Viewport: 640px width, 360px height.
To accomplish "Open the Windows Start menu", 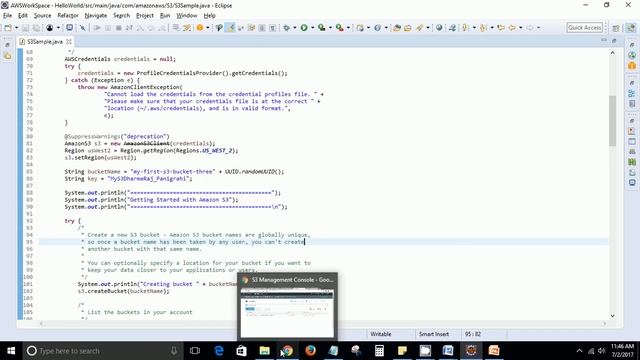I will 11,351.
